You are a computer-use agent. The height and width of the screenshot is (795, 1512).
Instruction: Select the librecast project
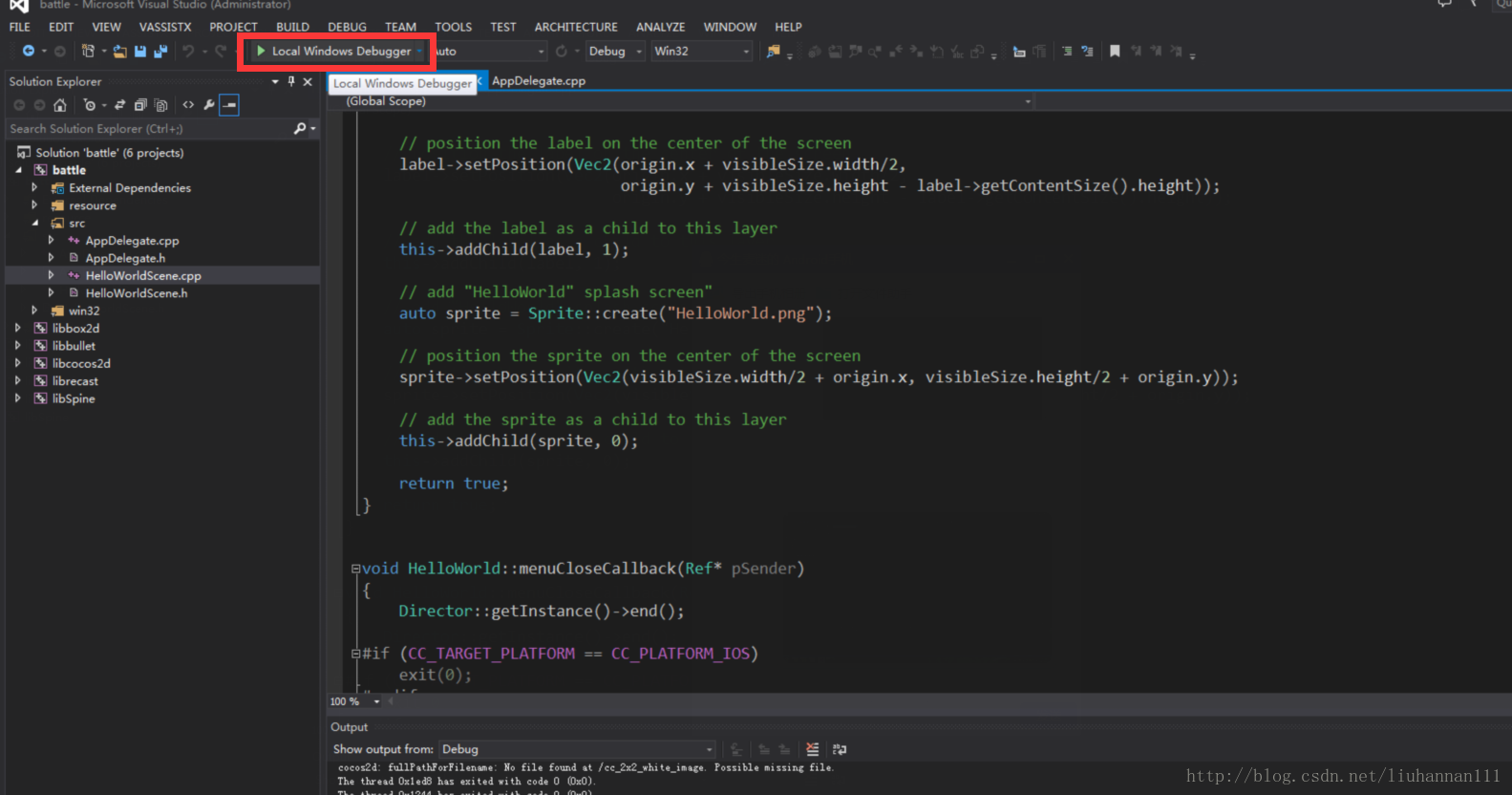(x=75, y=380)
